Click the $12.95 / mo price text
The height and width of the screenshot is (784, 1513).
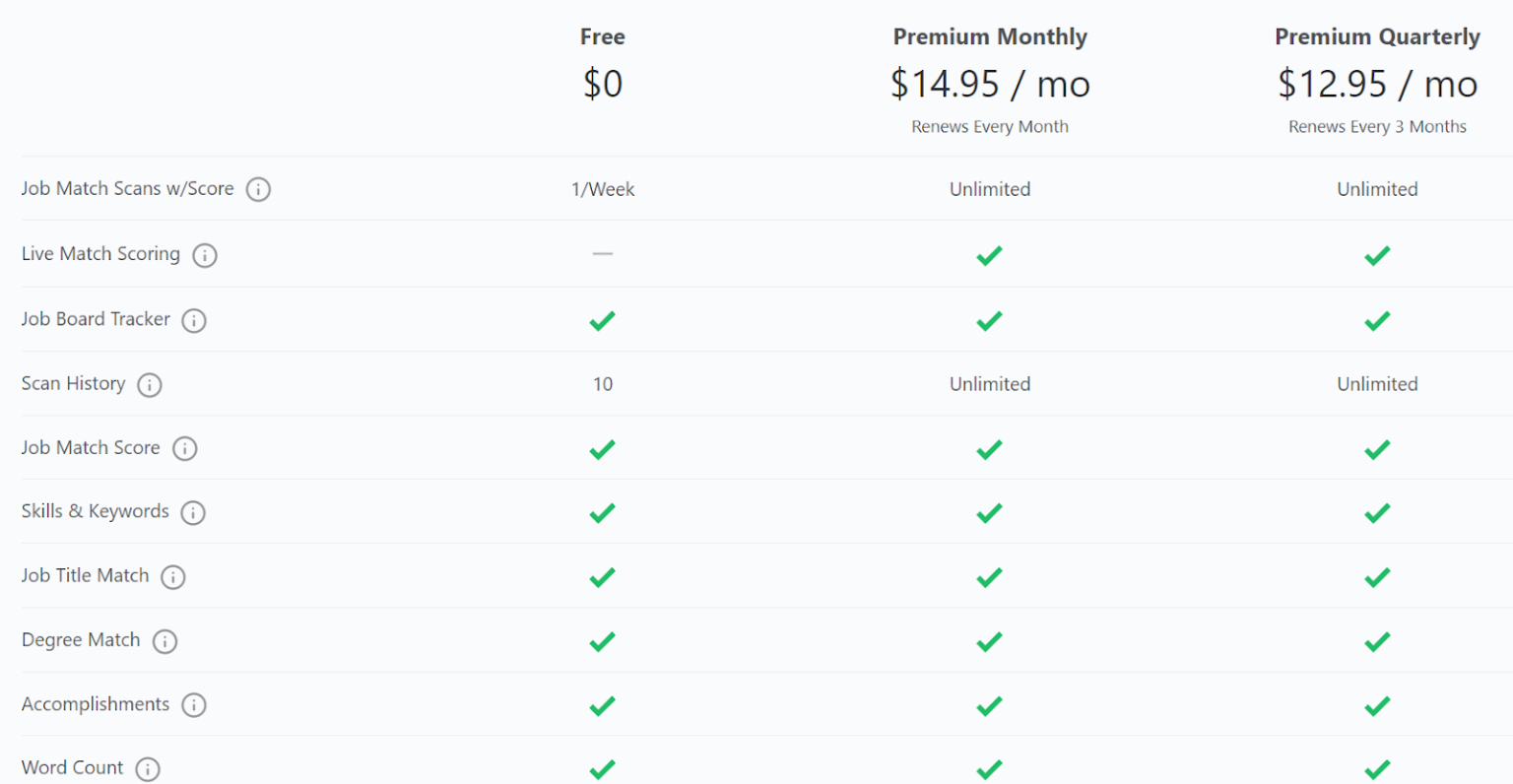[1377, 84]
